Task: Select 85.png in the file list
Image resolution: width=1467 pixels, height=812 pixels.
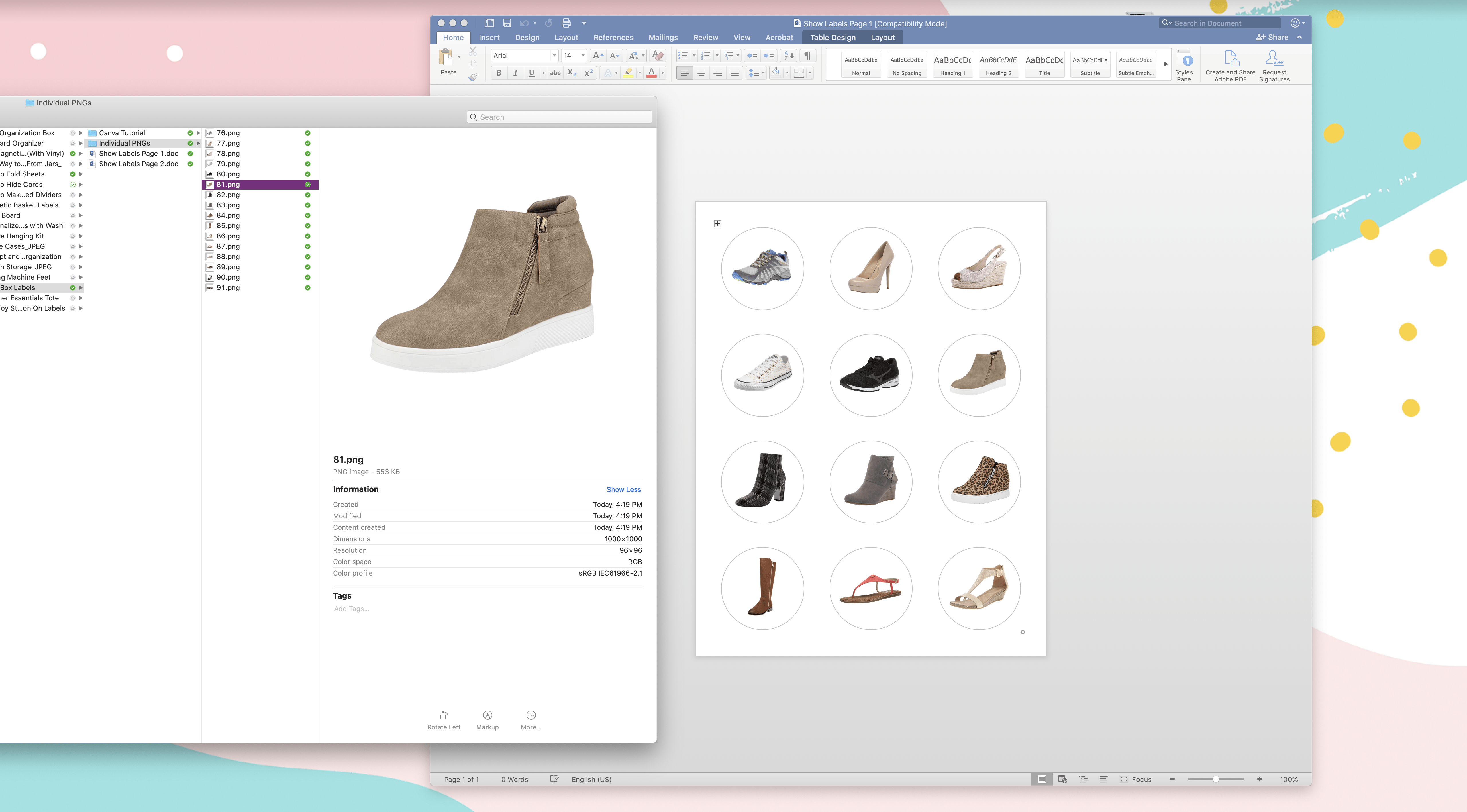Action: [228, 225]
